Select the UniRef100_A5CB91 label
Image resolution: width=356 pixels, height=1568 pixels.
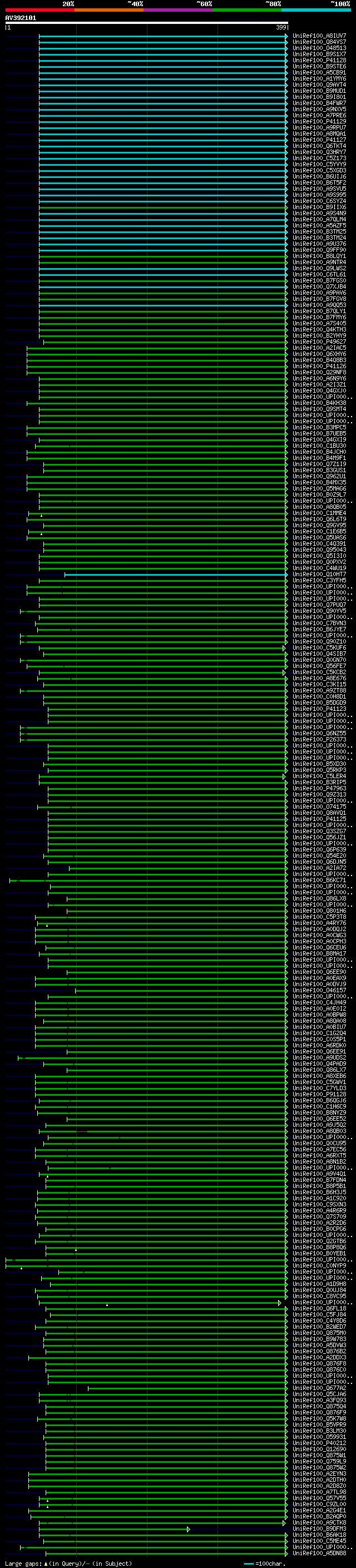click(x=319, y=72)
